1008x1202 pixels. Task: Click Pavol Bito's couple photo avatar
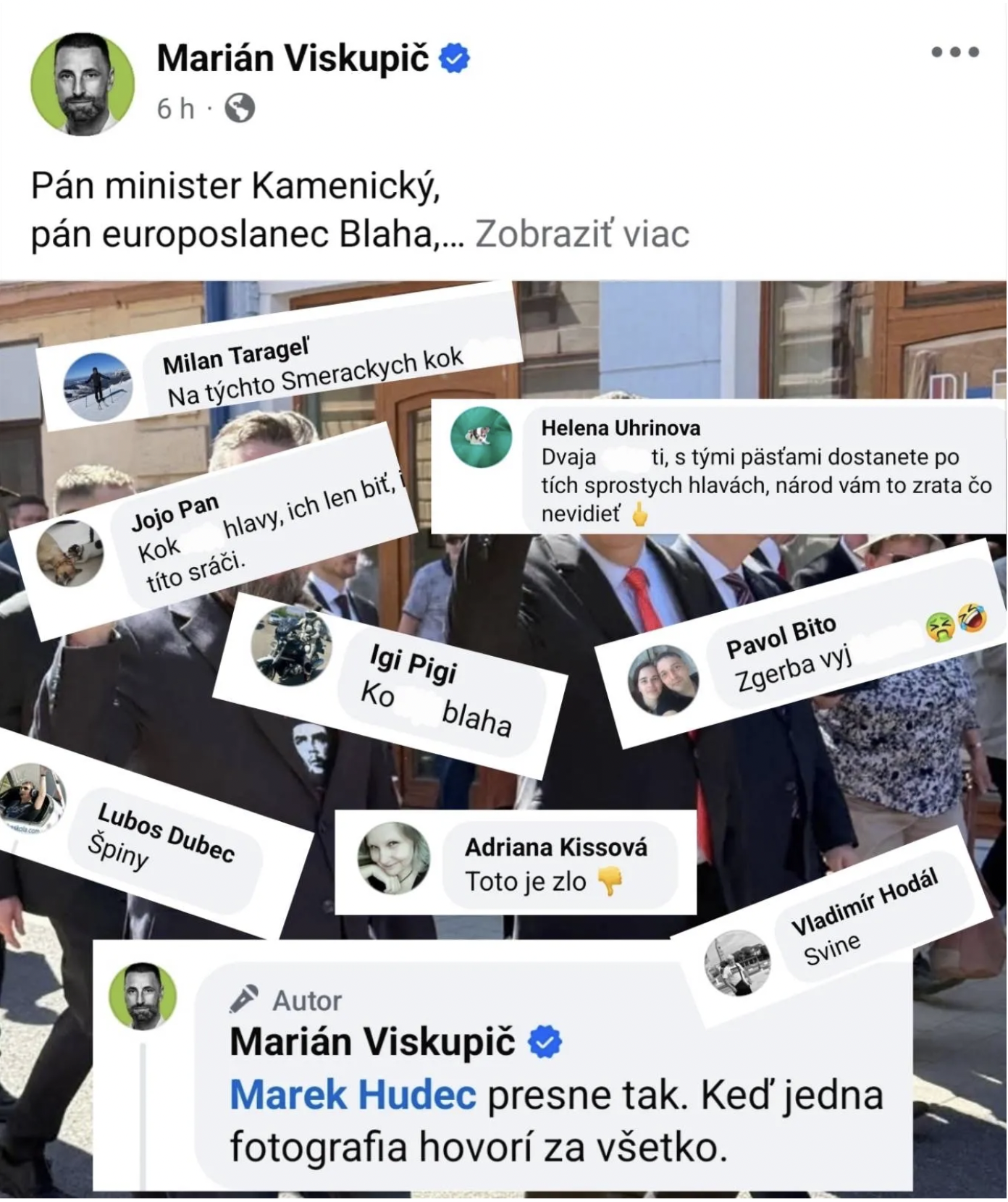tap(663, 681)
